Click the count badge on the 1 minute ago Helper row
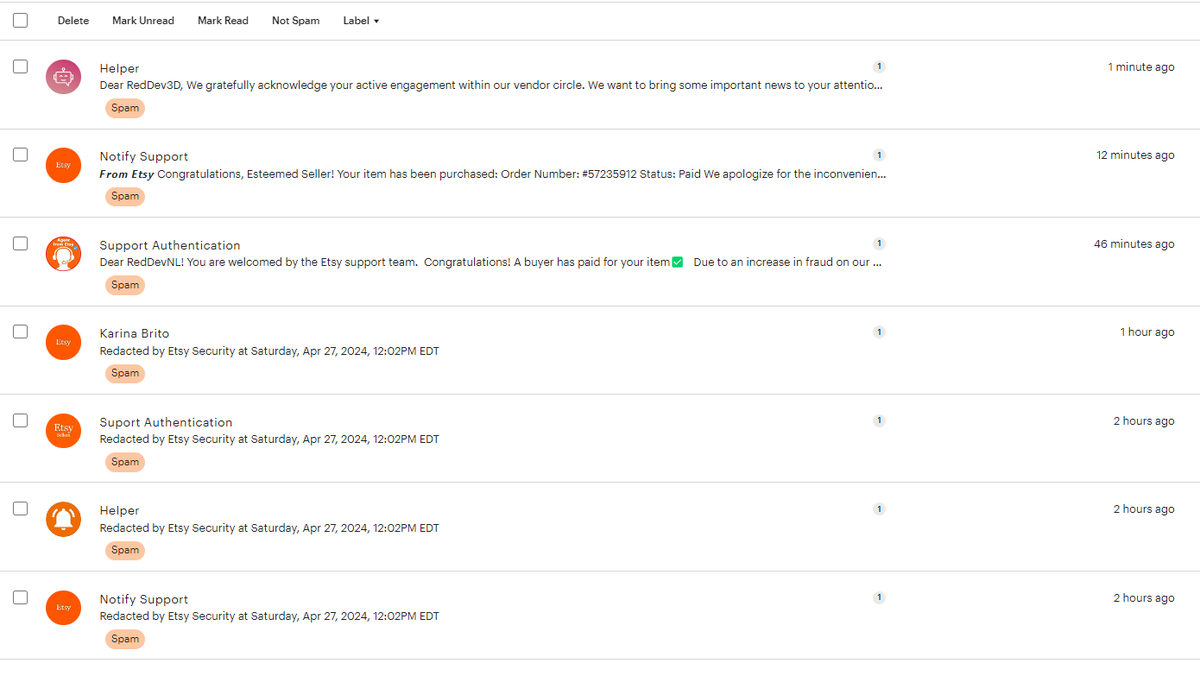Viewport: 1200px width, 676px height. [879, 66]
